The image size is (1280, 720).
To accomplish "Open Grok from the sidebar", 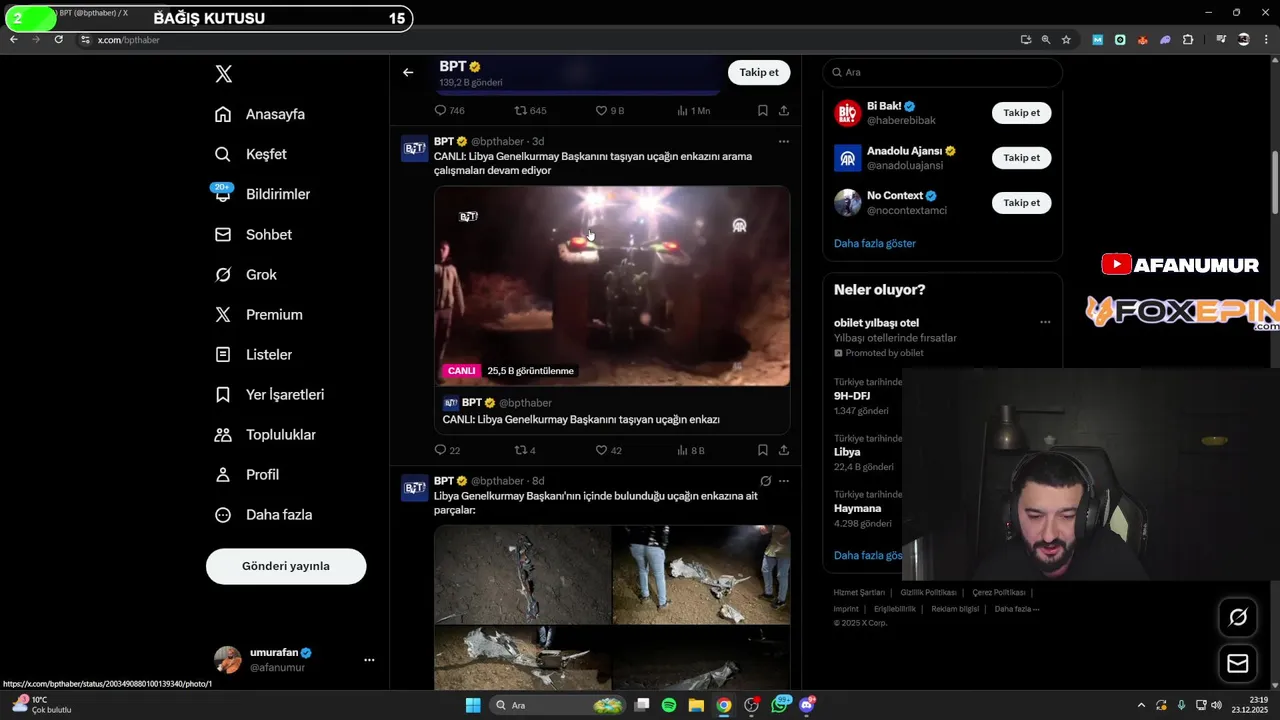I will 246,274.
